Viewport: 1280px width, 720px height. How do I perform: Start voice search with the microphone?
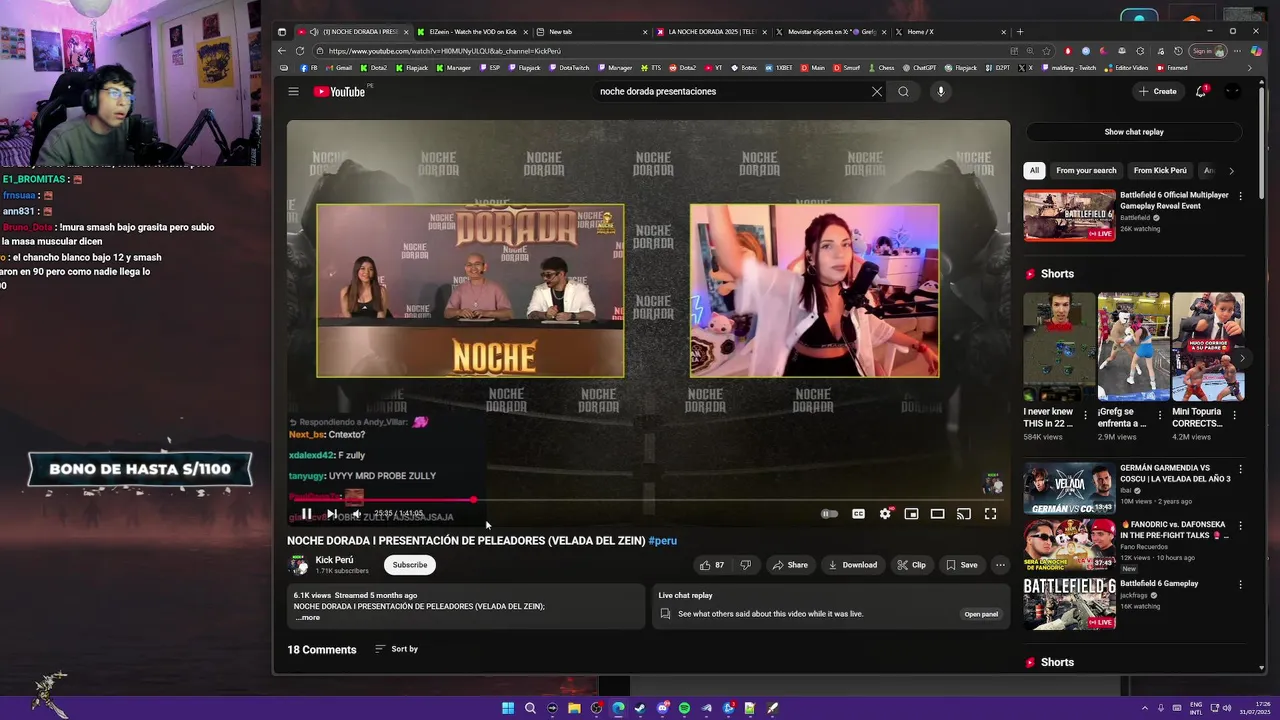tap(940, 91)
